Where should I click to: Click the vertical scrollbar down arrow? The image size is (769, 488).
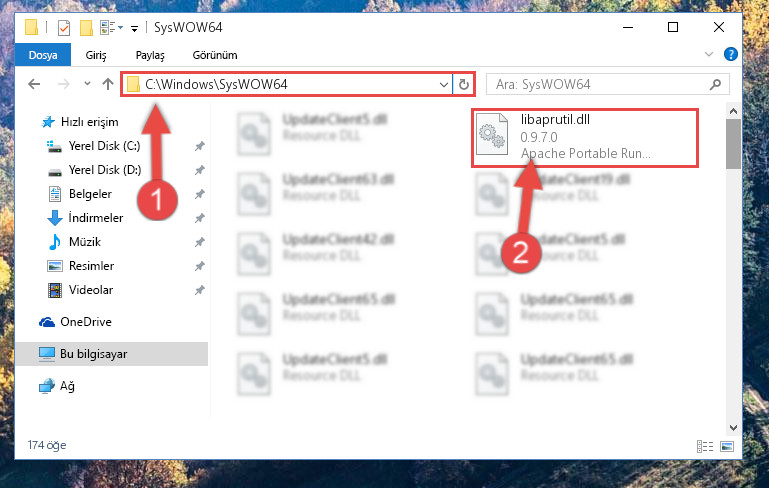click(733, 427)
